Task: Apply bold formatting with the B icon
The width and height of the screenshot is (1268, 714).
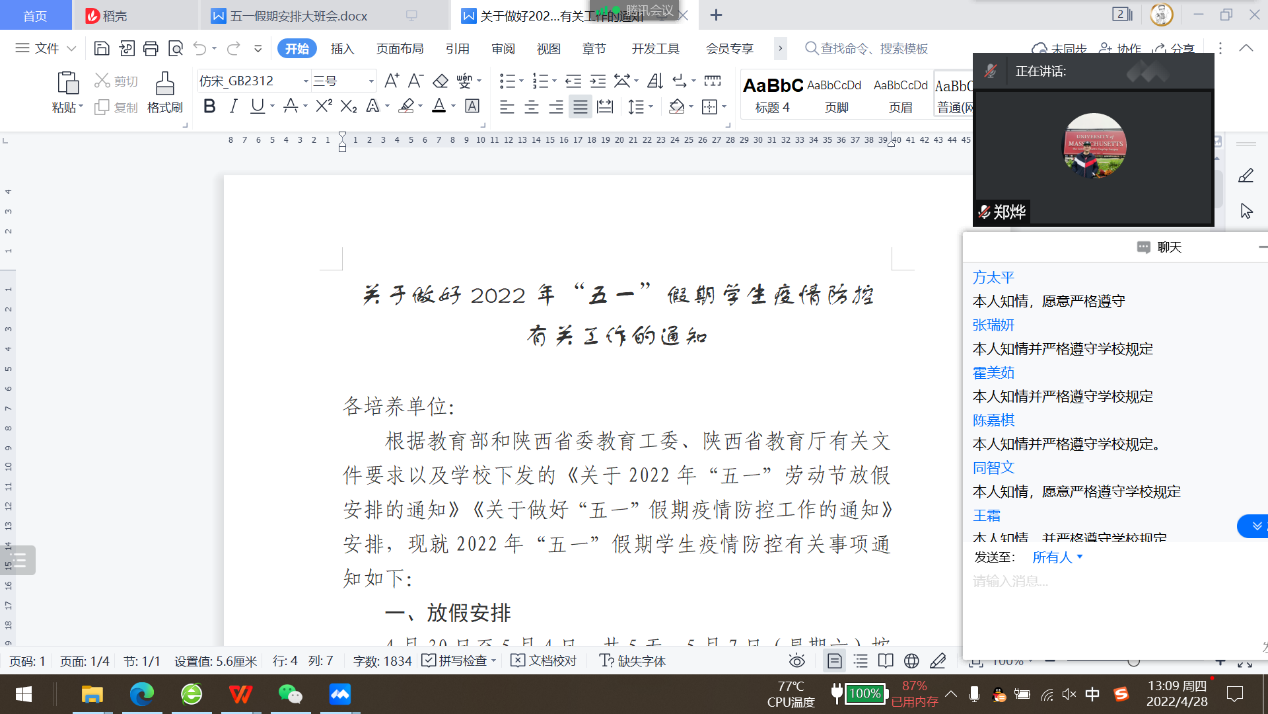Action: point(209,107)
